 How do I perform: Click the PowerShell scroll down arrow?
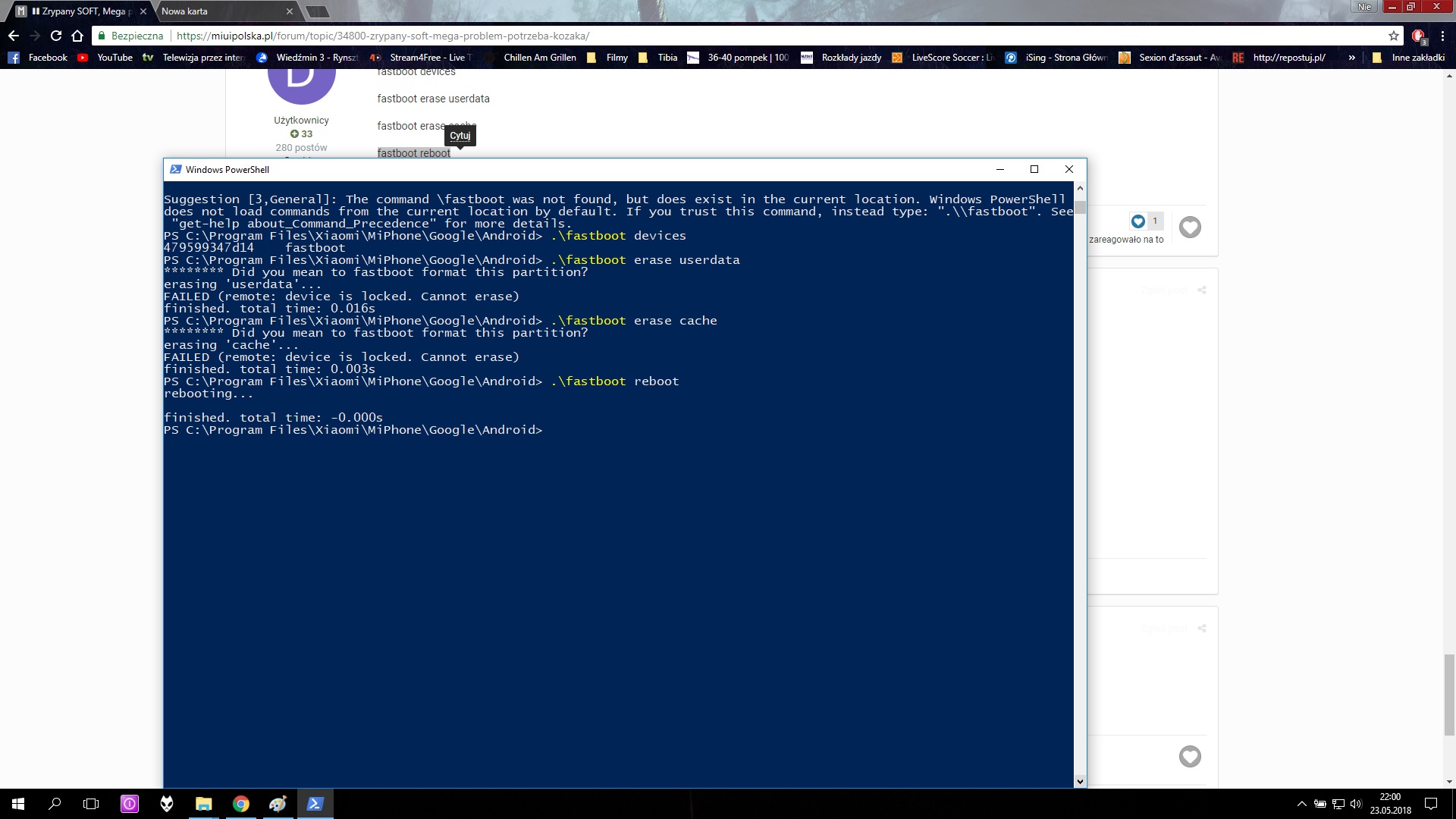pyautogui.click(x=1080, y=781)
